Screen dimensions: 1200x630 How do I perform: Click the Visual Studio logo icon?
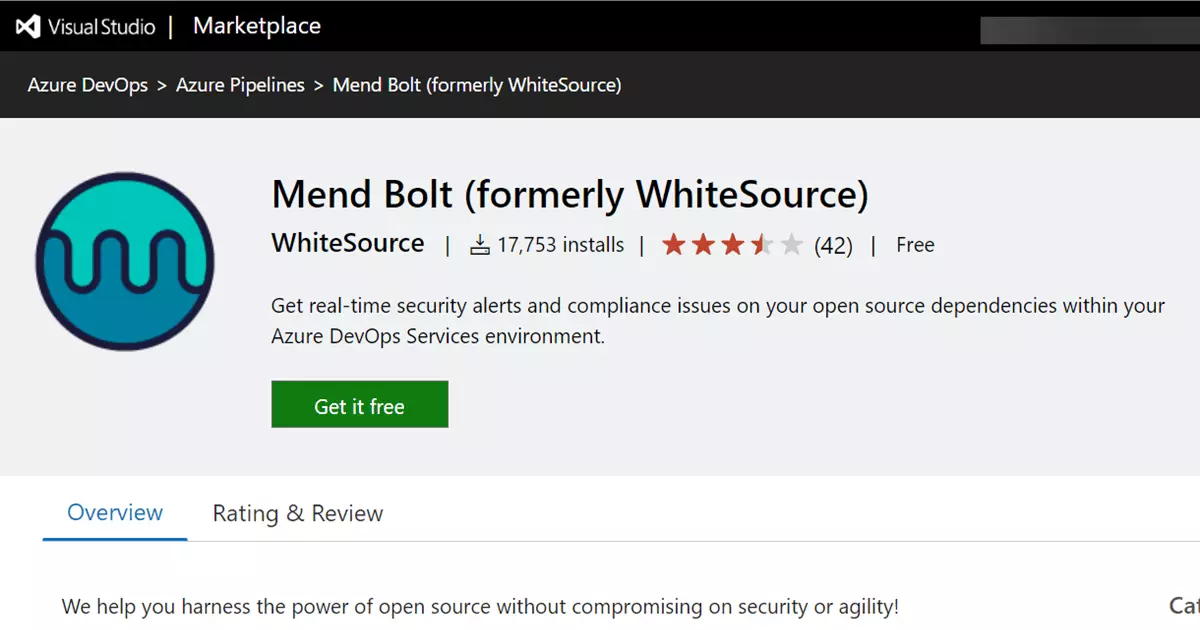coord(28,26)
